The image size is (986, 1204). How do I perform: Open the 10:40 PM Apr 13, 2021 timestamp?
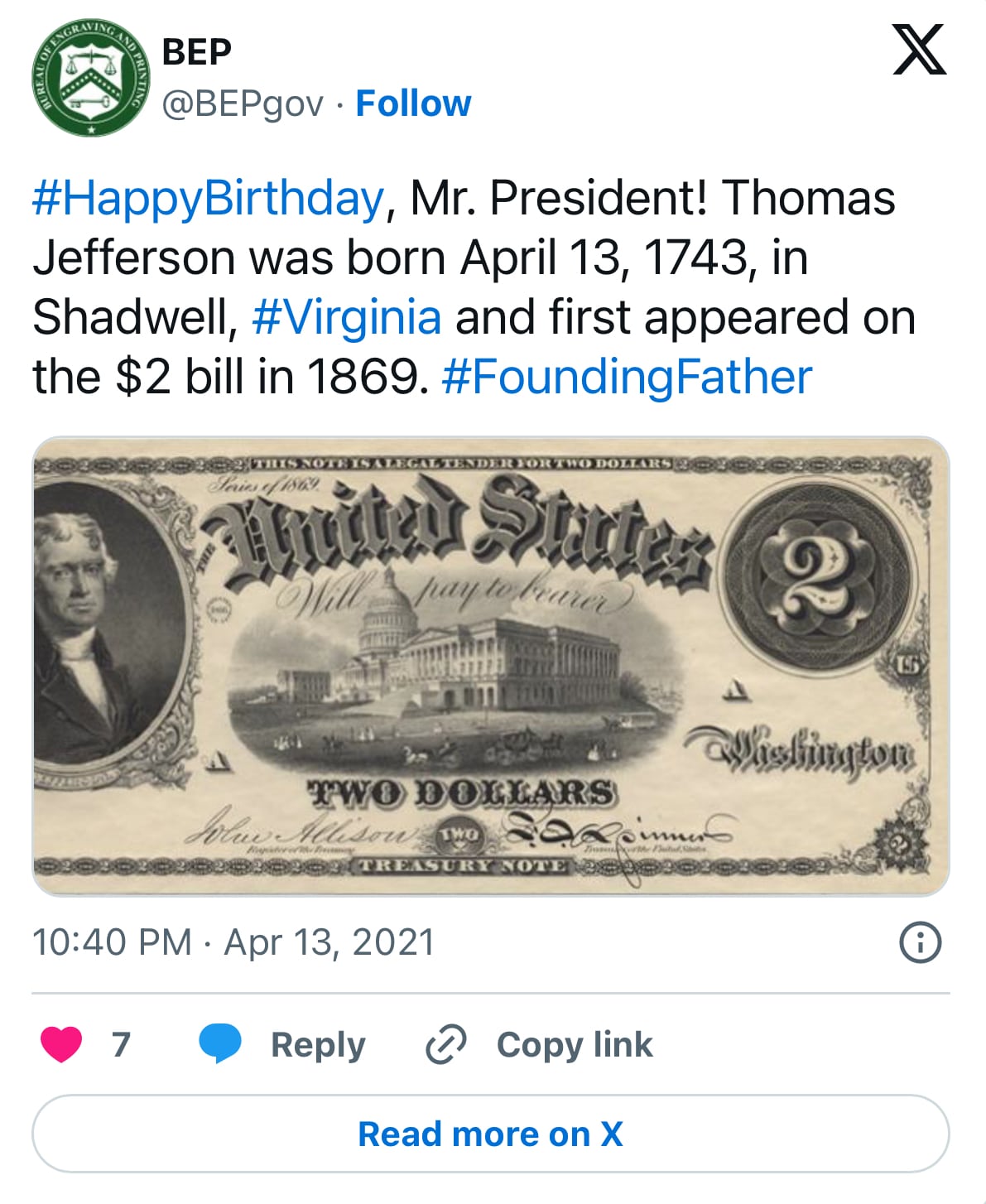click(233, 942)
